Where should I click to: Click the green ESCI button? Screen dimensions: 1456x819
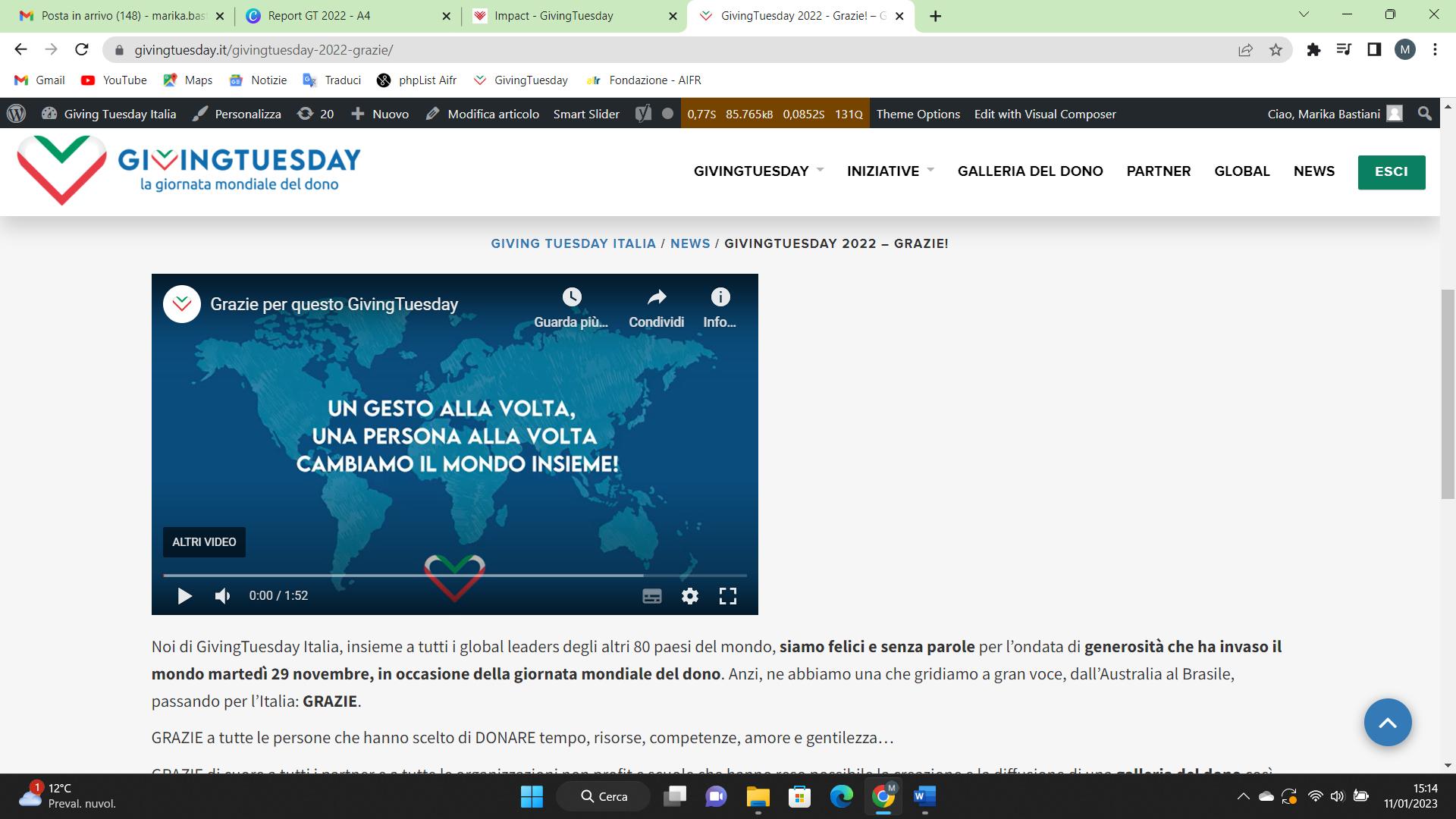point(1391,172)
